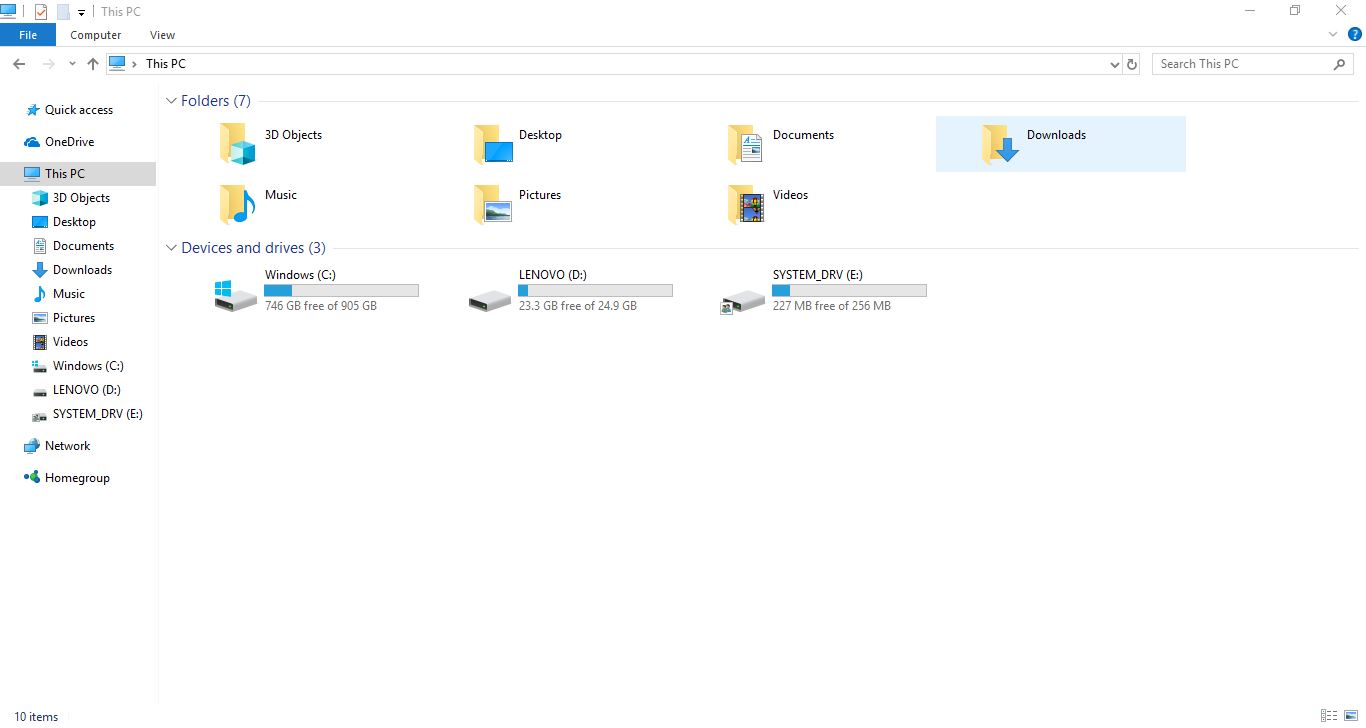
Task: Select Homegroup in the navigation pane
Action: pos(77,478)
